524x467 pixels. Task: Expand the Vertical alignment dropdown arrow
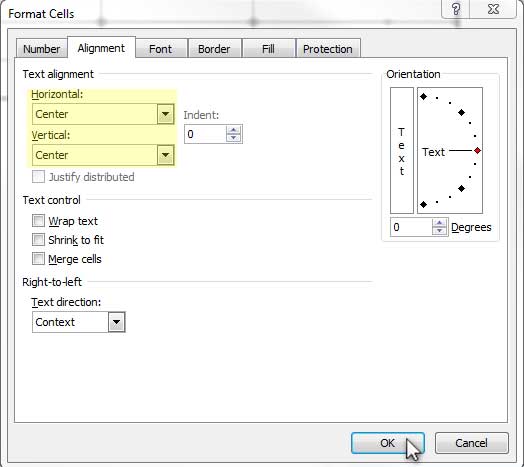coord(165,155)
